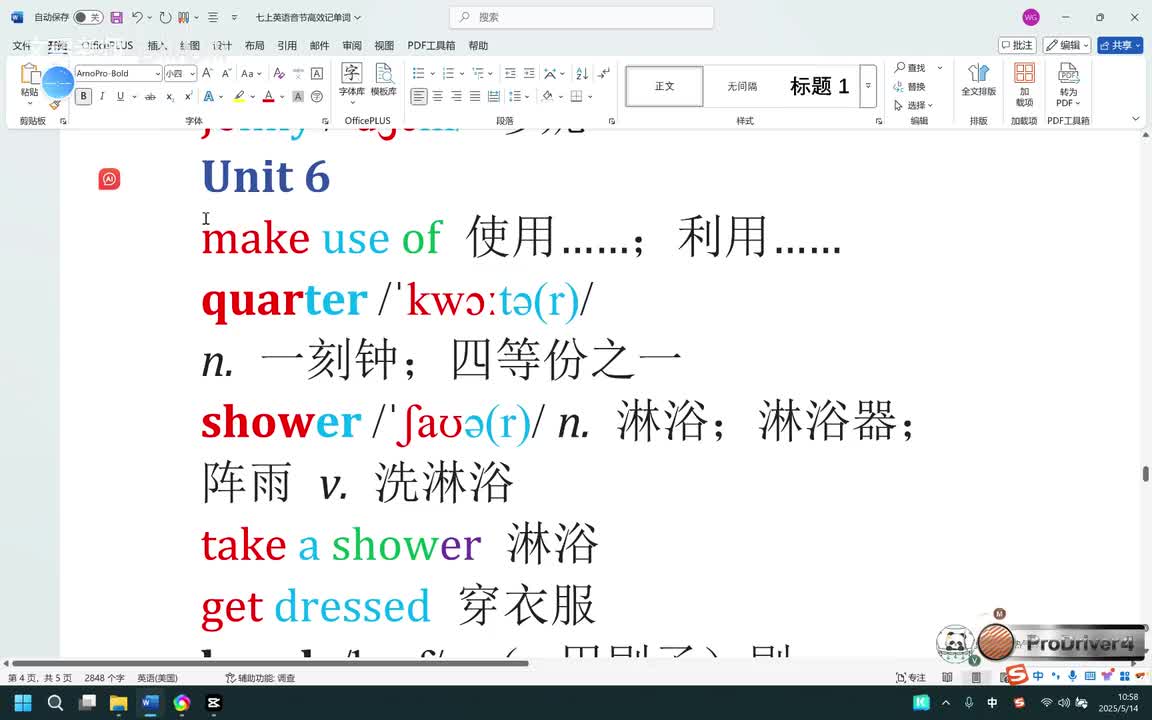Viewport: 1152px width, 720px height.
Task: Click the character border icon
Action: [317, 73]
